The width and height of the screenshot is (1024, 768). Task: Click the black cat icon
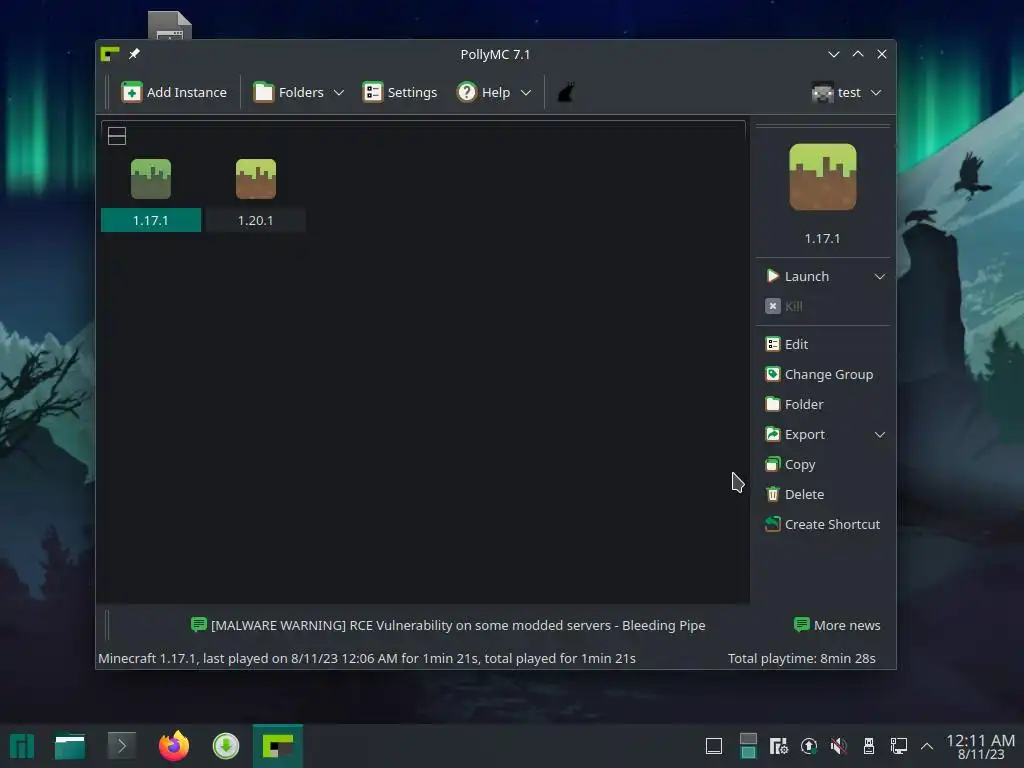566,93
